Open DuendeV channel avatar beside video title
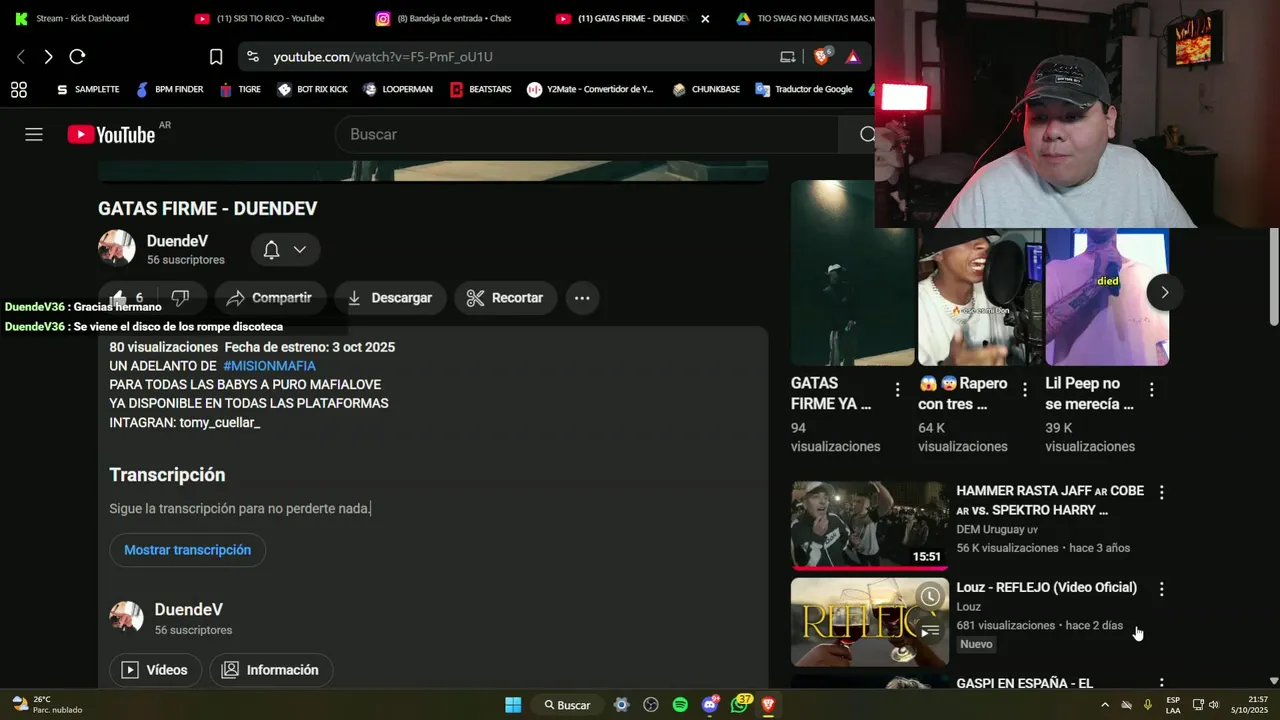Viewport: 1280px width, 720px height. point(116,249)
